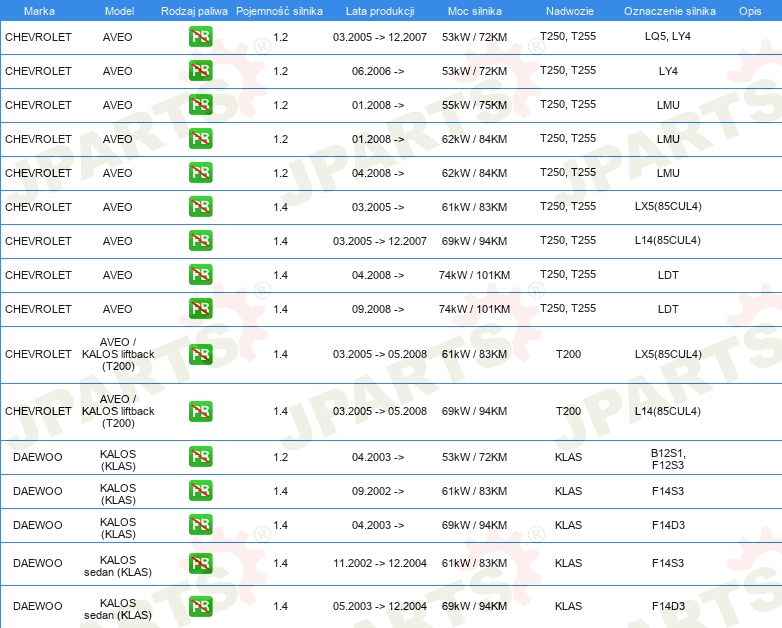The image size is (782, 628).
Task: Select '74kW / 101KM' in the 09.2008 row
Action: [x=474, y=309]
